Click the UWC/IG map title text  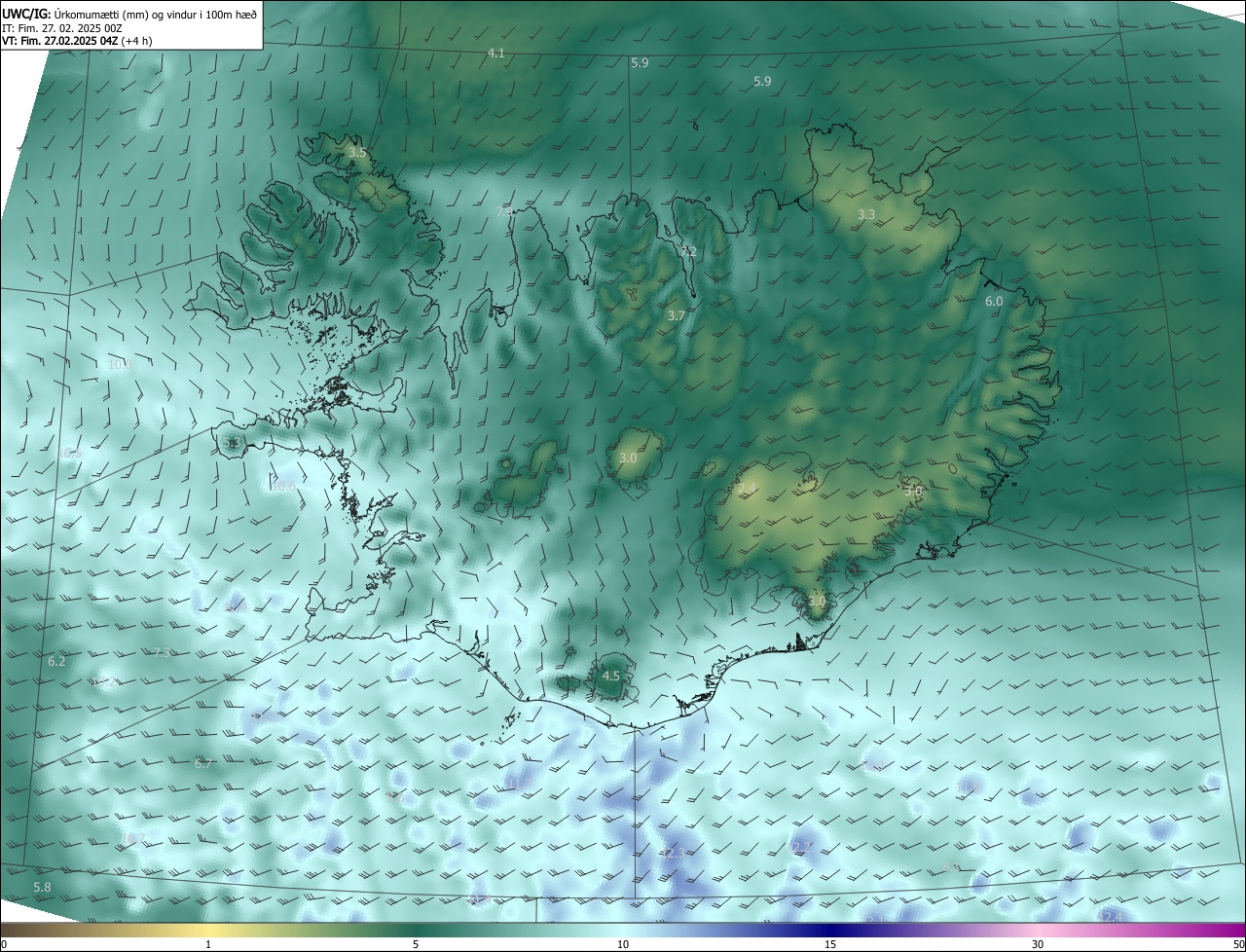(129, 14)
